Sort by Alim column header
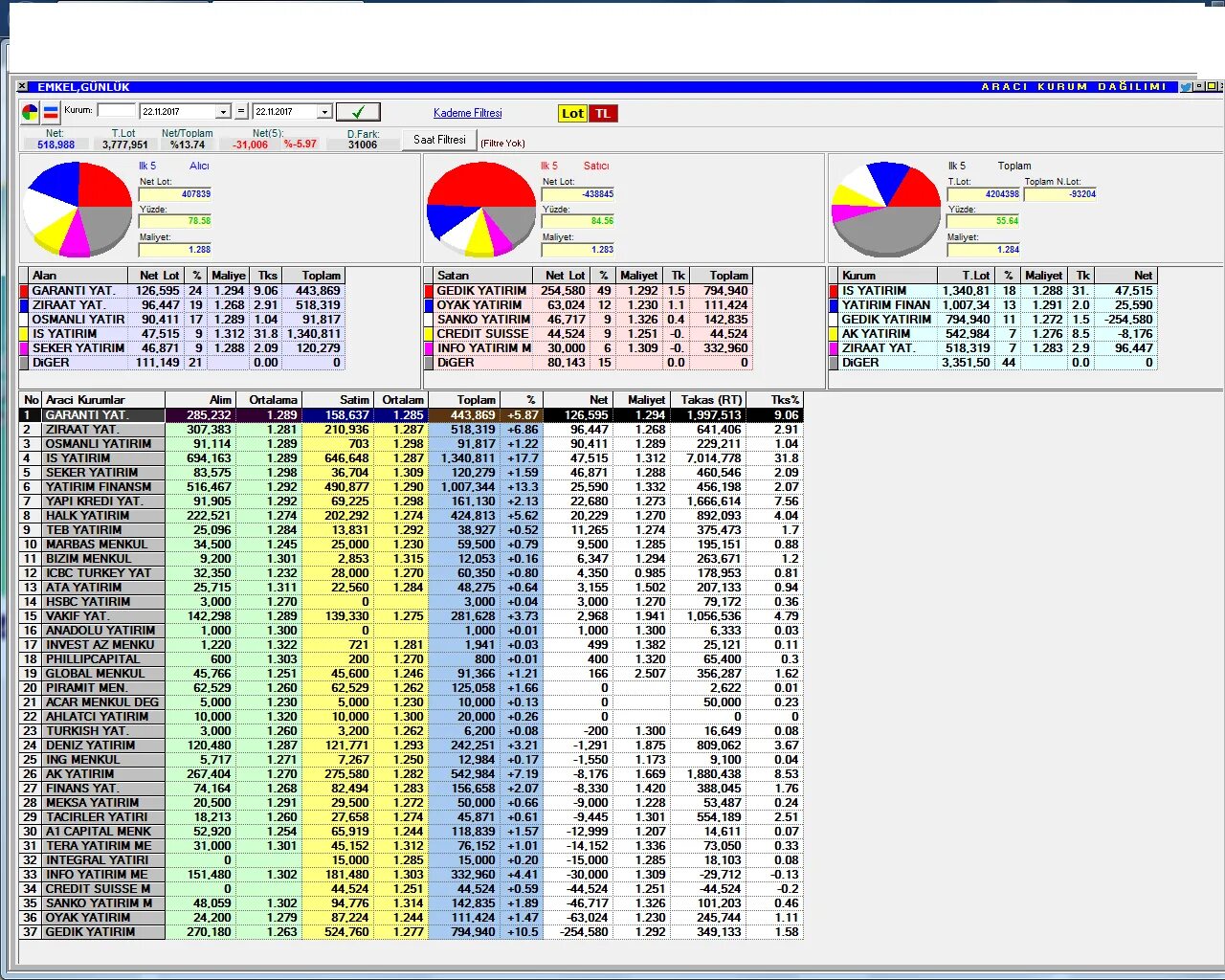 [200, 400]
